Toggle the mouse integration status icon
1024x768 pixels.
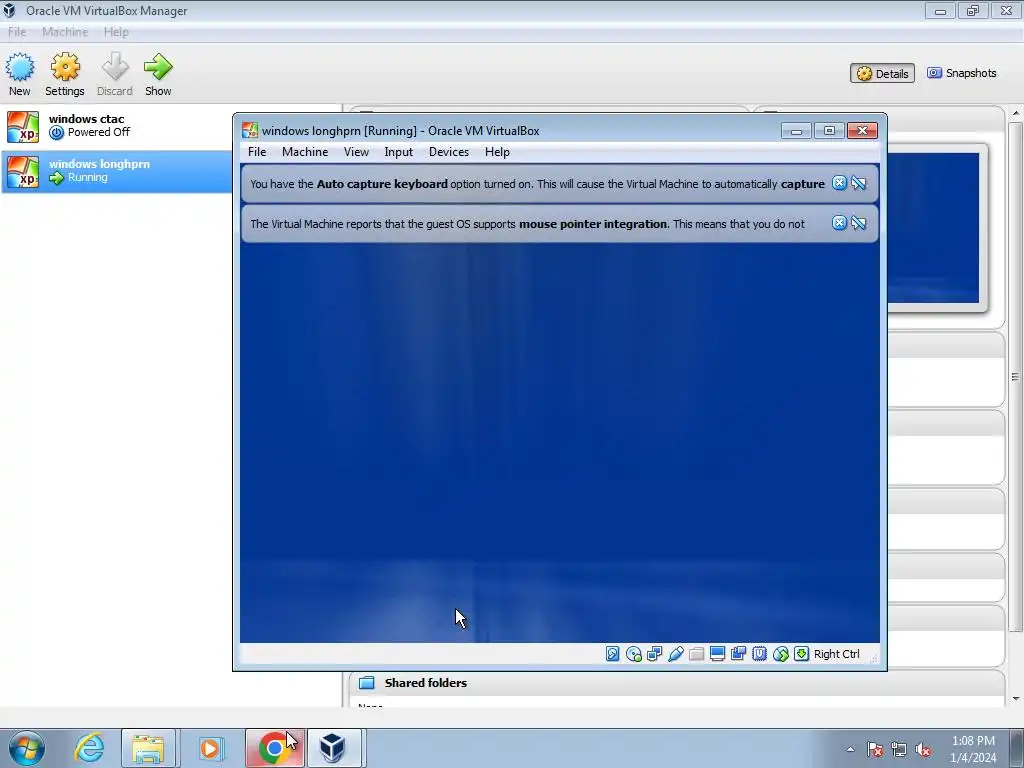pos(780,654)
